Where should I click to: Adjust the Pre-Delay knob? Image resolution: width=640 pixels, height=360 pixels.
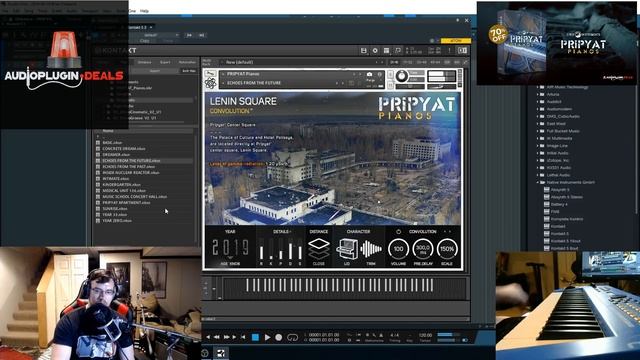tap(423, 249)
